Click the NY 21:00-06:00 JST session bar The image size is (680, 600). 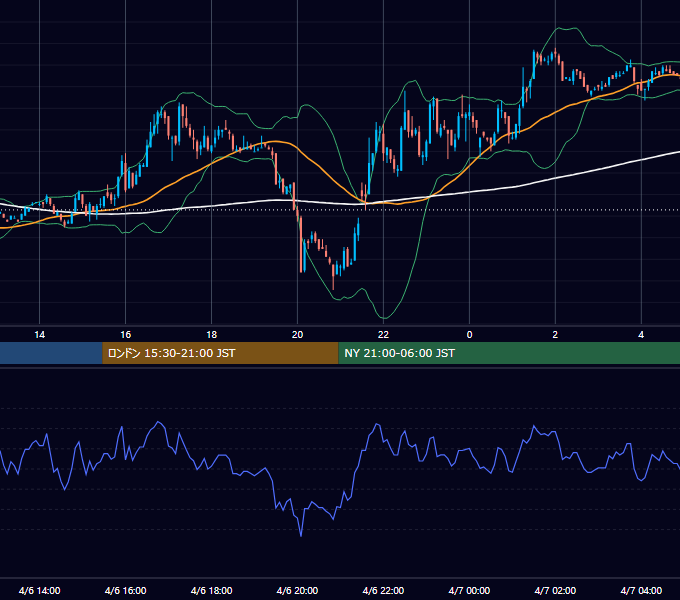(509, 353)
